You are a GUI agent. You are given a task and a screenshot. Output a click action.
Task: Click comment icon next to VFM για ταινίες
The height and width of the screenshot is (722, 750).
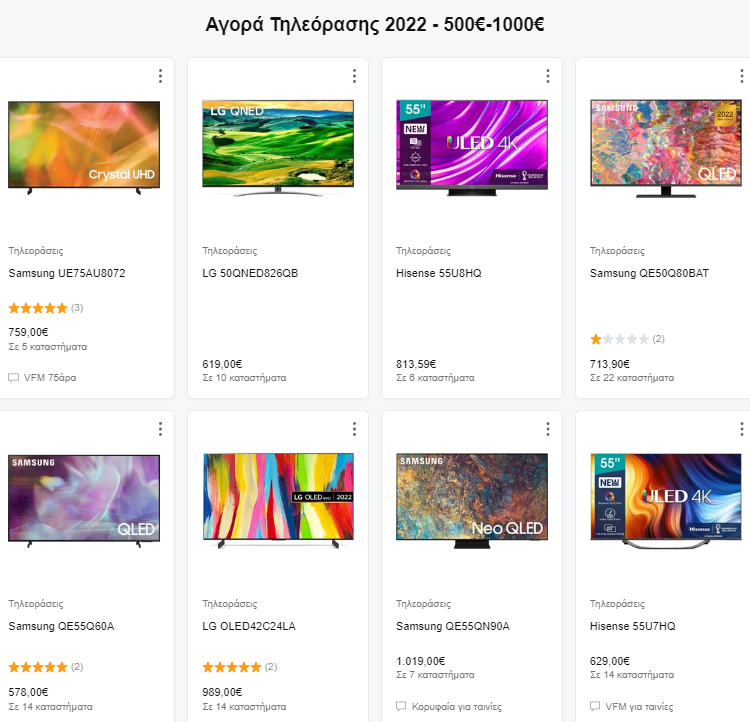coord(595,706)
